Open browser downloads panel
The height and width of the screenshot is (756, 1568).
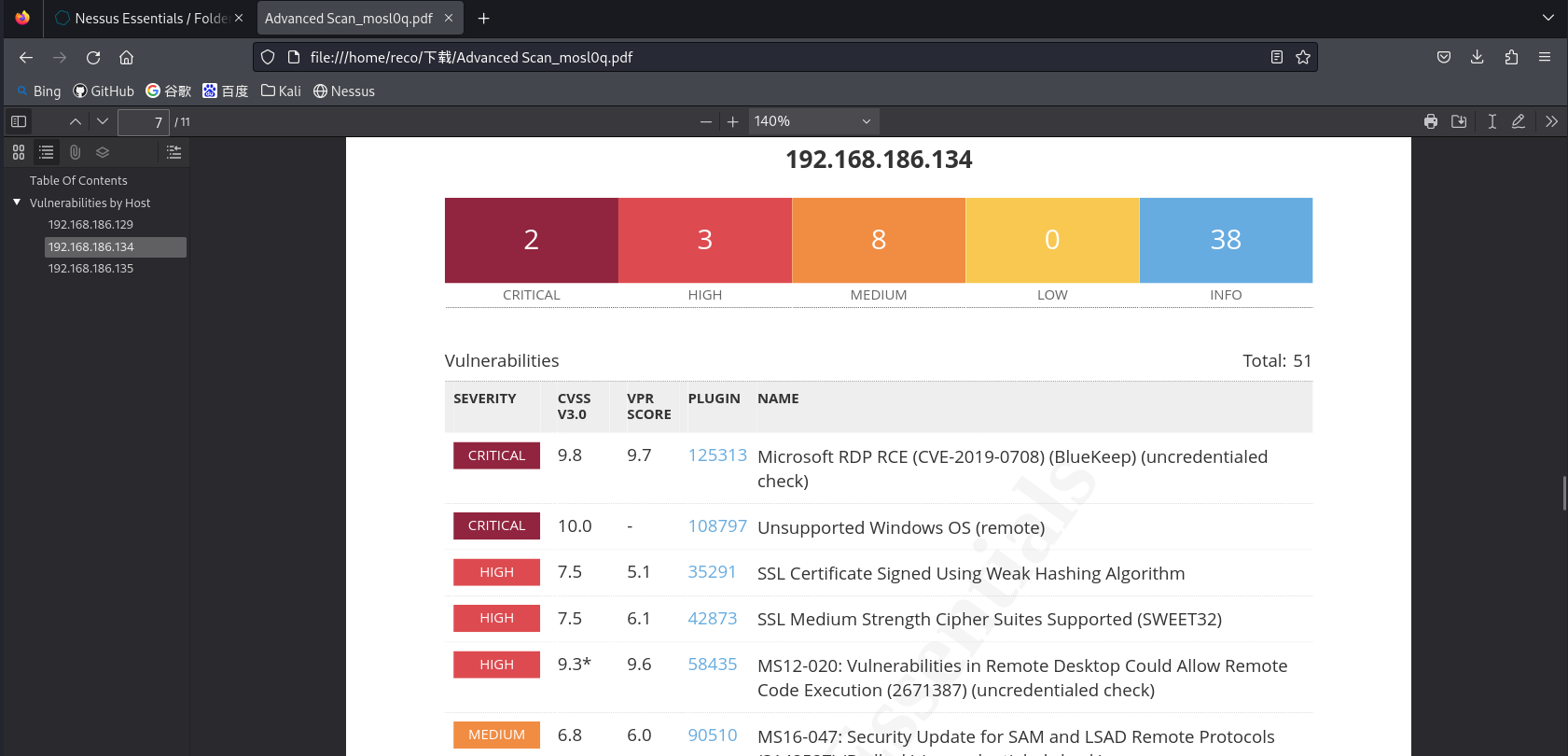1478,58
